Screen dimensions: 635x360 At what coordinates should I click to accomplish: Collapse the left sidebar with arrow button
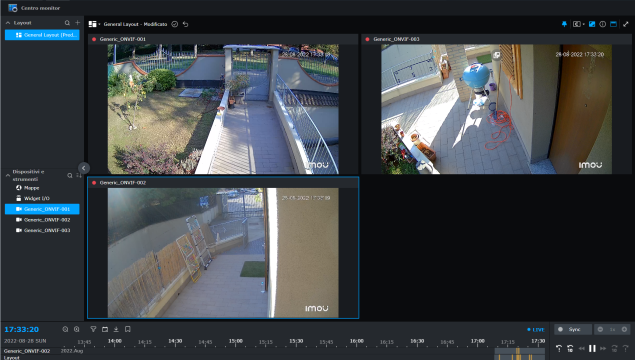point(83,168)
